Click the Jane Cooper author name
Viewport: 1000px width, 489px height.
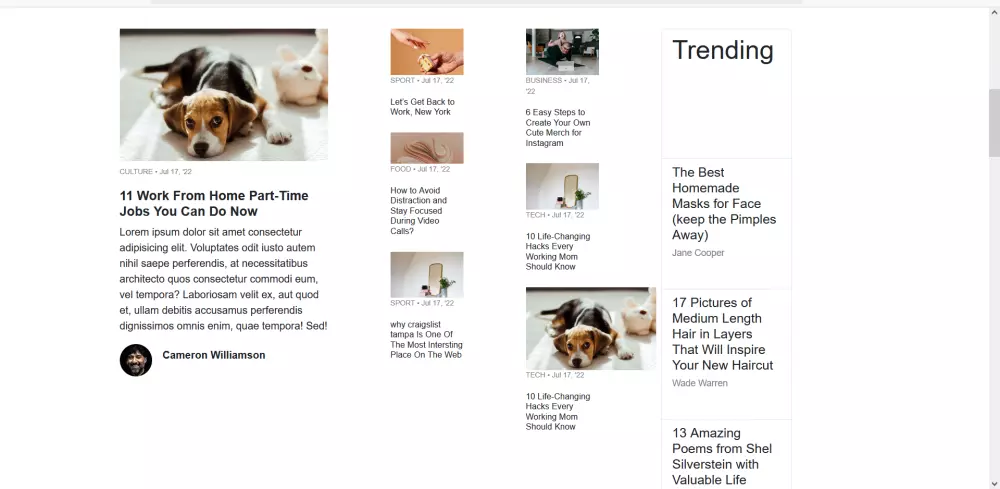[698, 252]
